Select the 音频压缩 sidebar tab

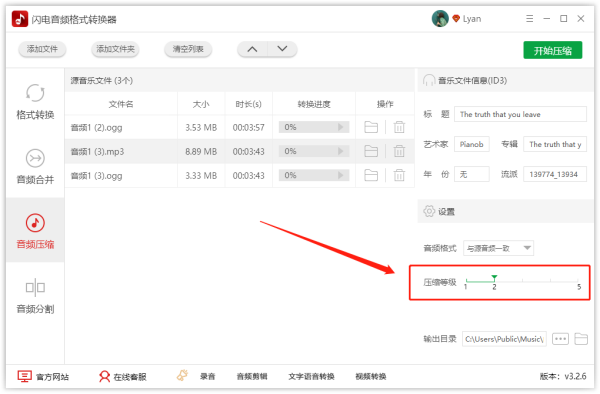pos(35,231)
